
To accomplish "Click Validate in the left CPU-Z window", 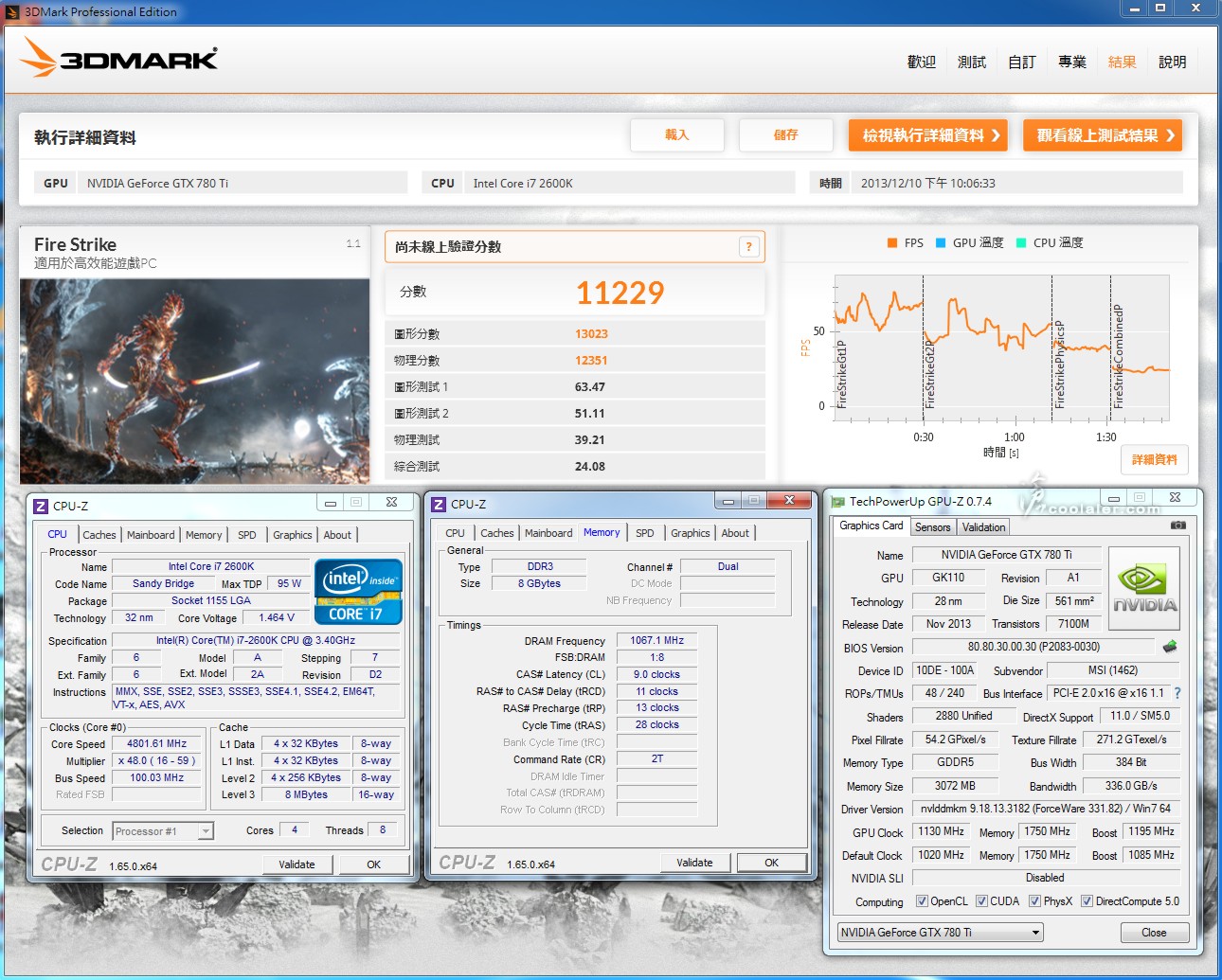I will pyautogui.click(x=297, y=864).
